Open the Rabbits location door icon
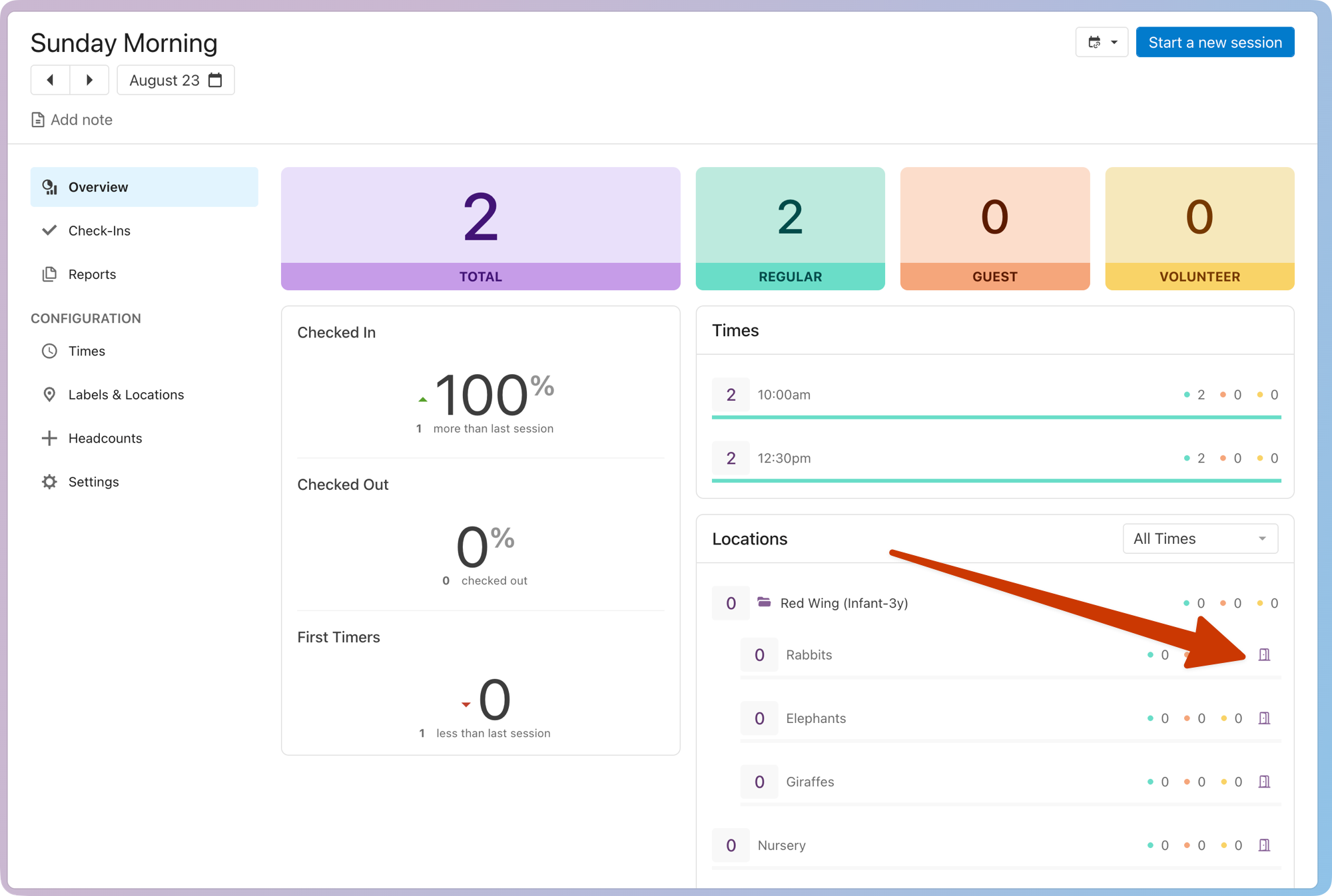The width and height of the screenshot is (1332, 896). point(1264,655)
